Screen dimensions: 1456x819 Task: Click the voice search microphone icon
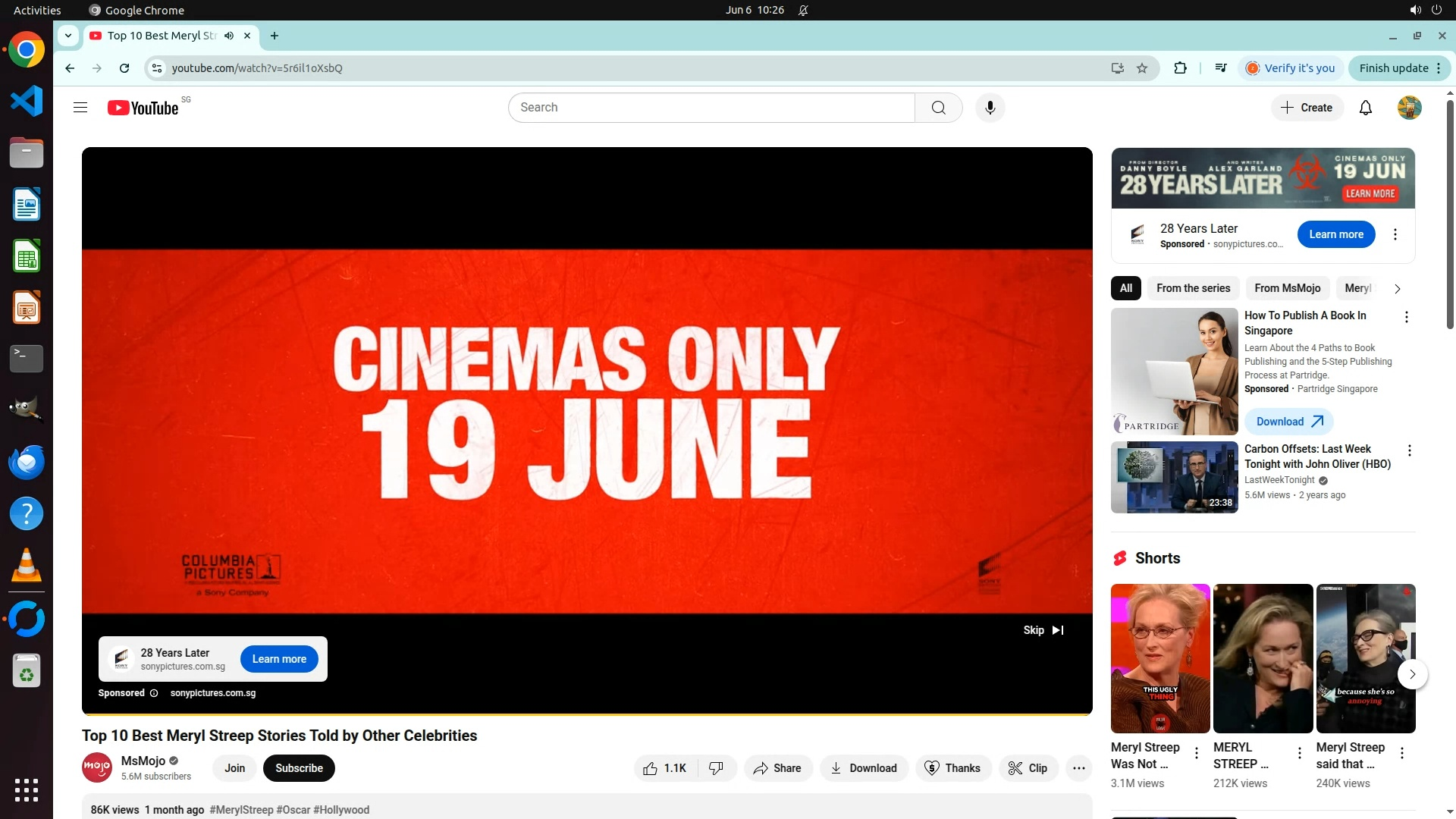[990, 108]
